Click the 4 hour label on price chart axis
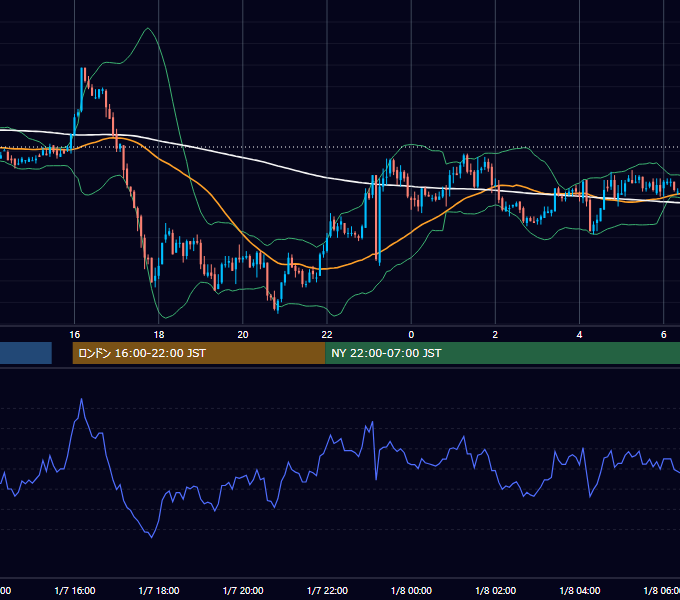The width and height of the screenshot is (680, 600). click(x=579, y=334)
